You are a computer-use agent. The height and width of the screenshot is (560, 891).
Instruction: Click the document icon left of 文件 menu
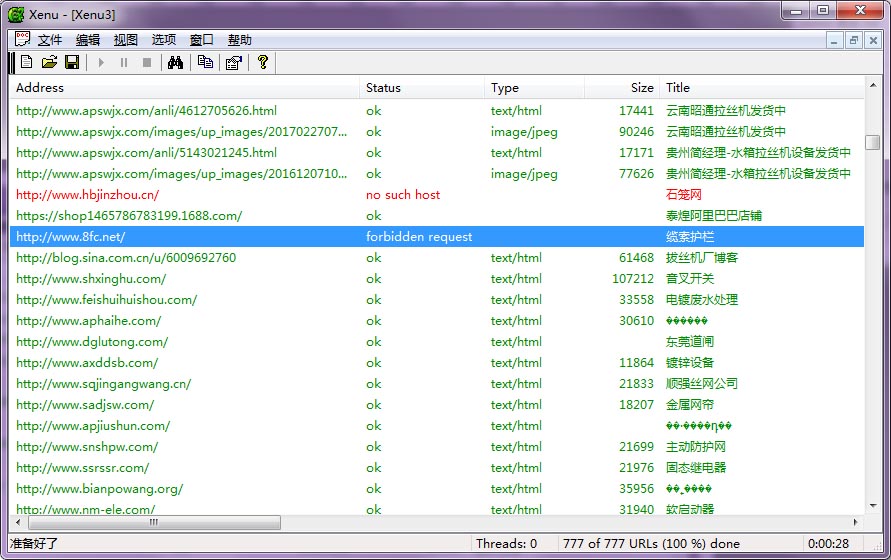click(x=22, y=39)
